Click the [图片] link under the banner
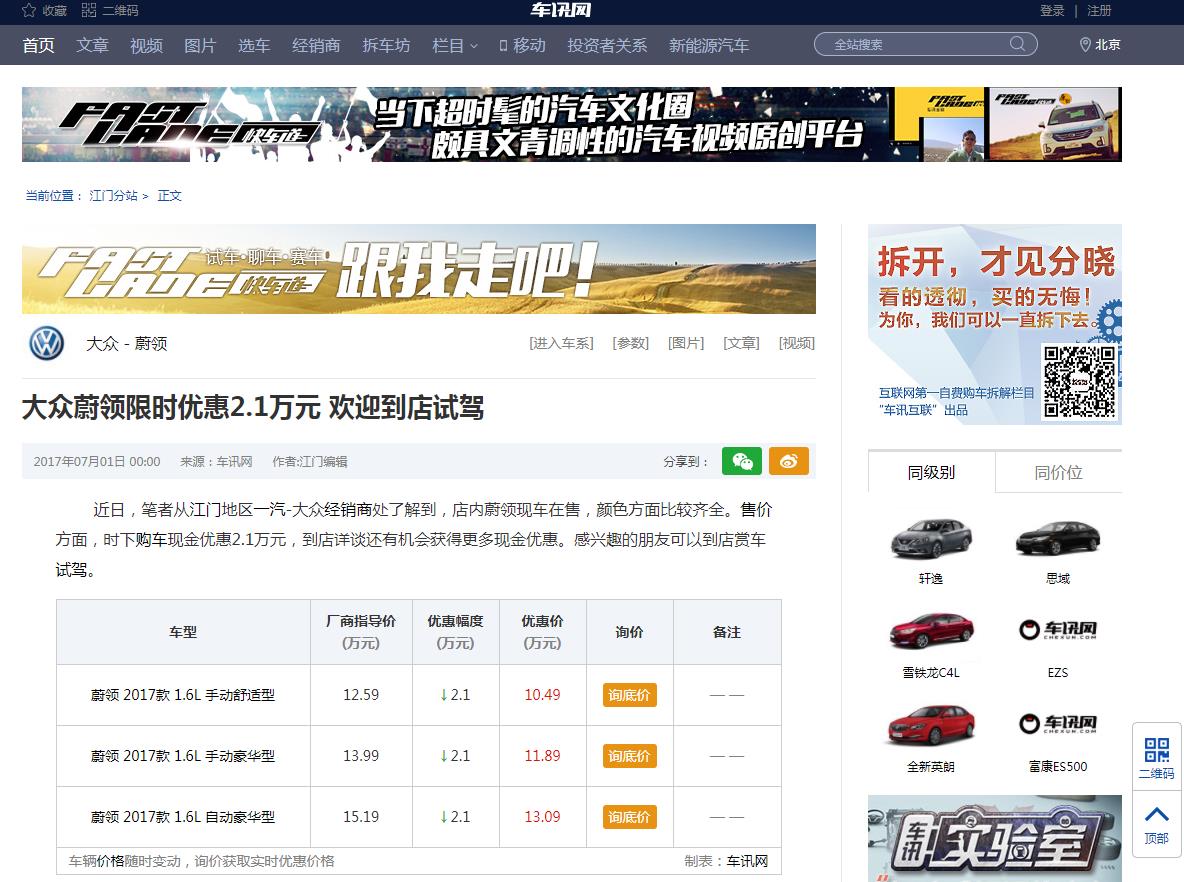The width and height of the screenshot is (1184, 882). 686,344
